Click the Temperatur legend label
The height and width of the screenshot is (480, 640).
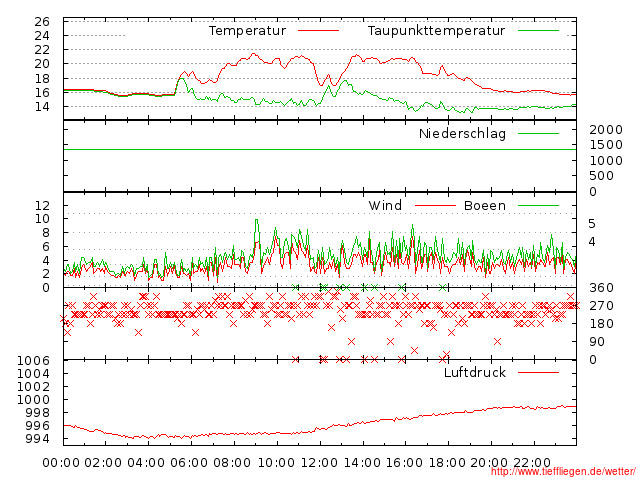247,31
